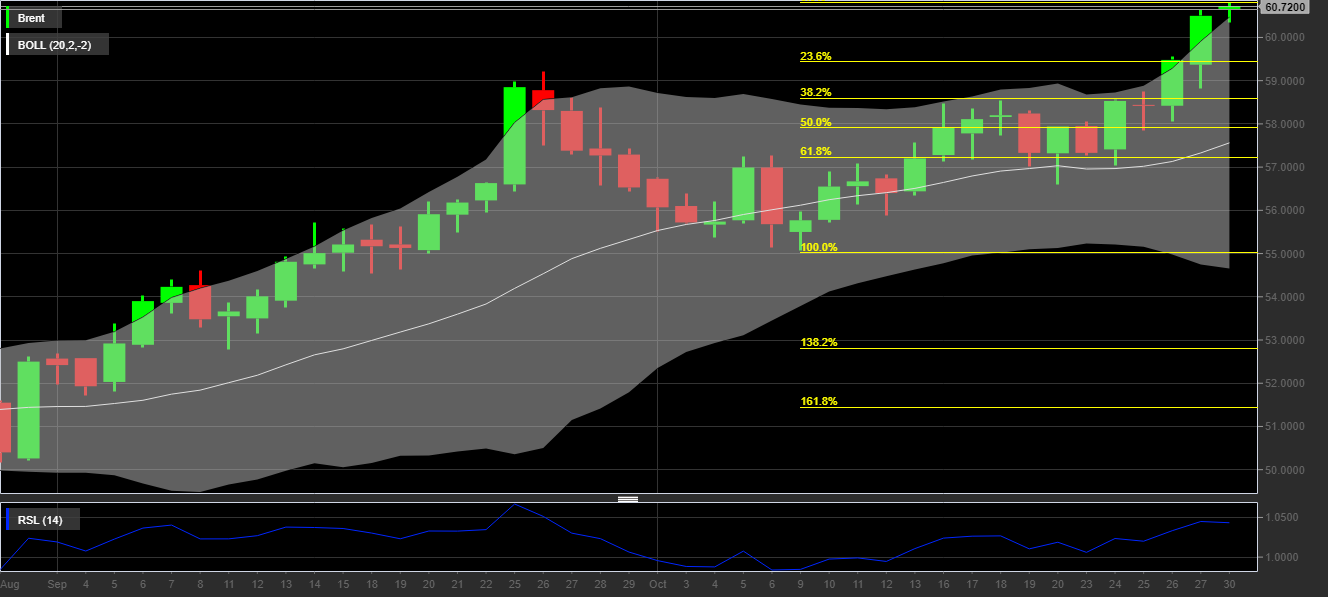Click the 50.0% Fibonacci retracement label
Screen dimensions: 1328x597
pyautogui.click(x=815, y=123)
